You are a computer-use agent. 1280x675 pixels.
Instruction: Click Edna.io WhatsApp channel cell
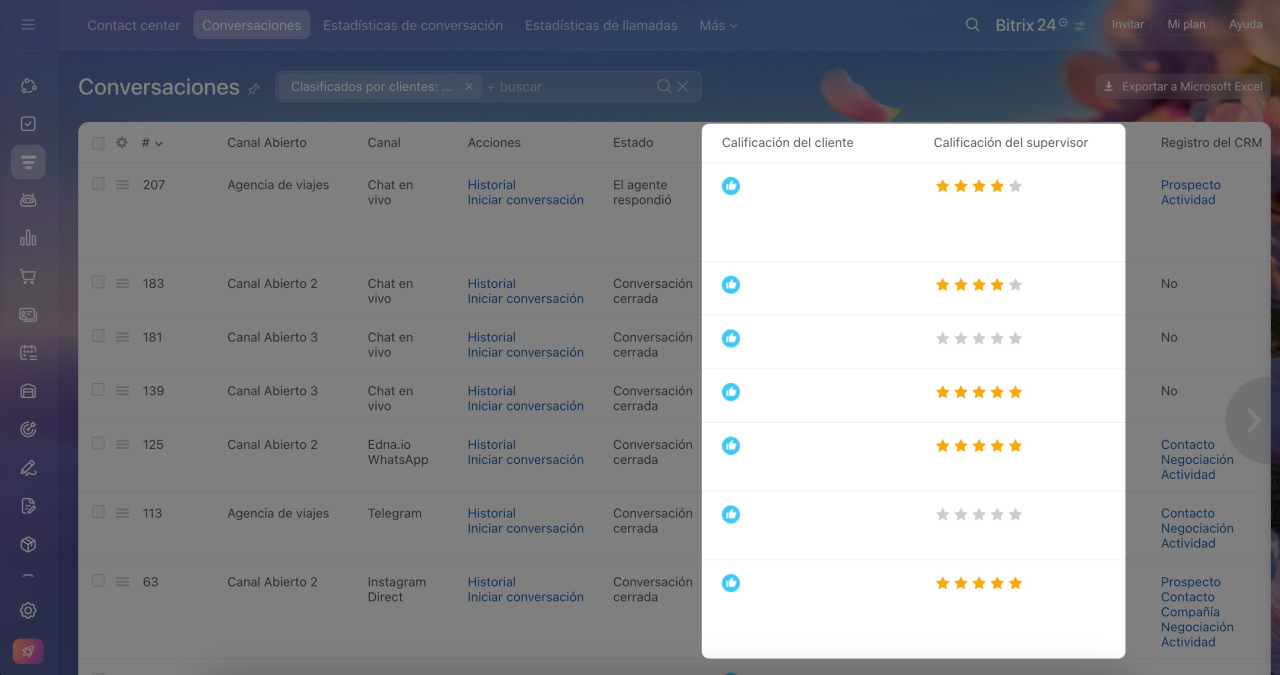coord(398,452)
